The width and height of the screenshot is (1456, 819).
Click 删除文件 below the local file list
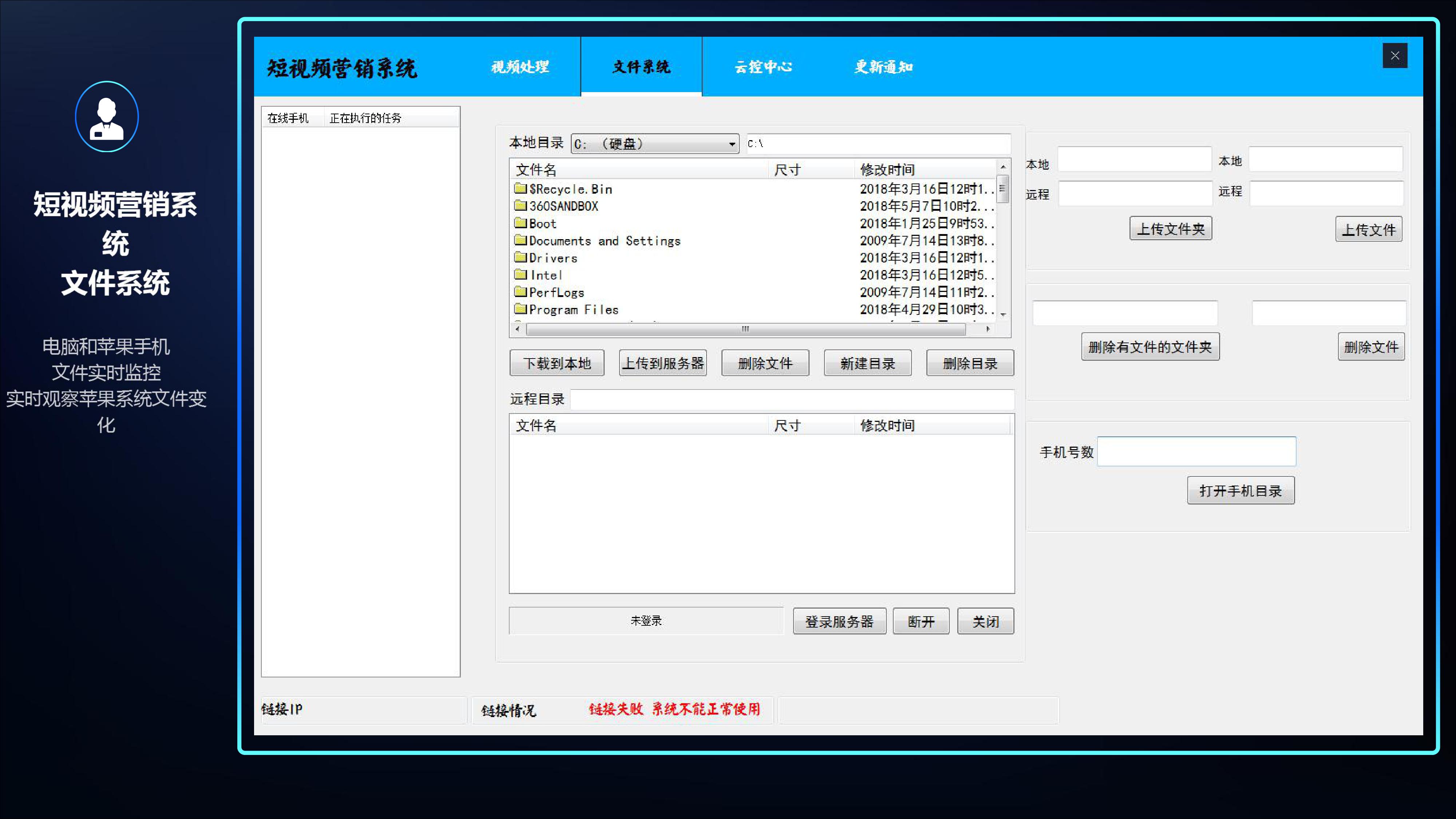point(765,363)
